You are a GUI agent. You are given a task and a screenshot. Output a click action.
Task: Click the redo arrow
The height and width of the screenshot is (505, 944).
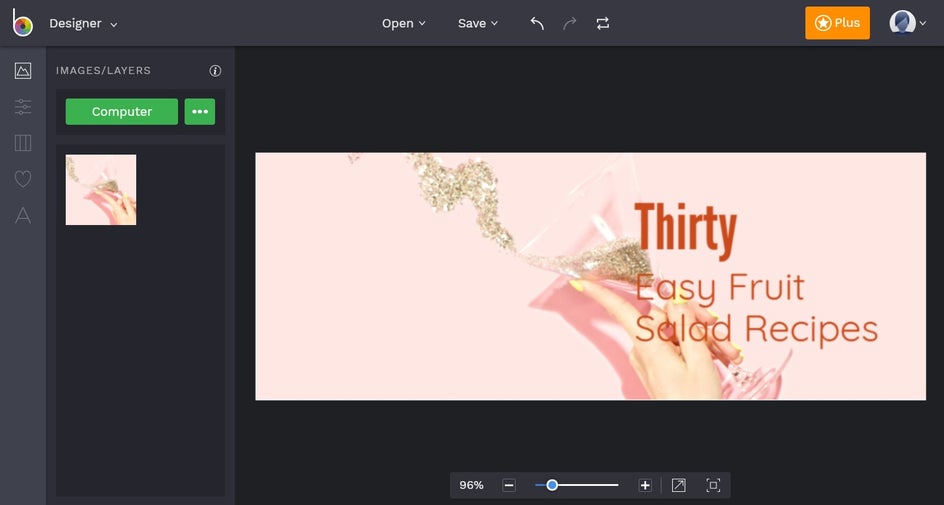pyautogui.click(x=570, y=23)
